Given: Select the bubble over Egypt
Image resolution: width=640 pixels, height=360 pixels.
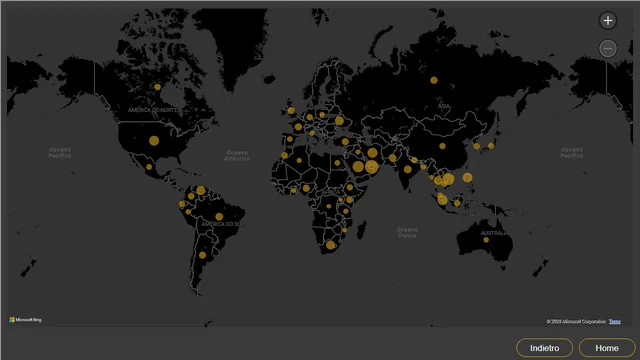Looking at the screenshot, I should 337,163.
